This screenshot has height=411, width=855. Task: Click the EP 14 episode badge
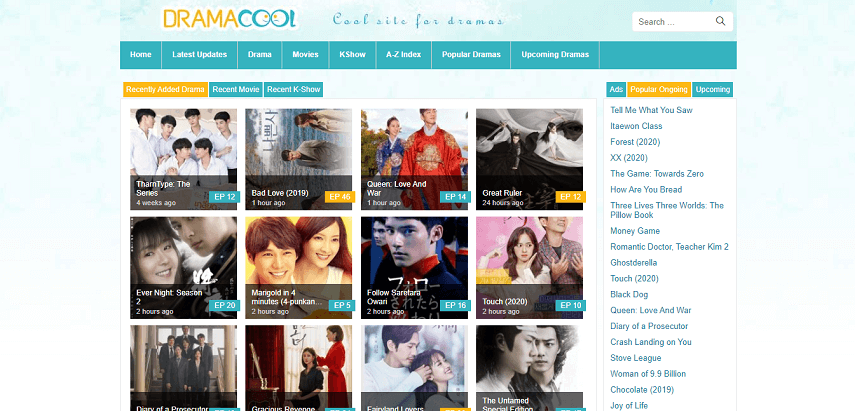(455, 197)
